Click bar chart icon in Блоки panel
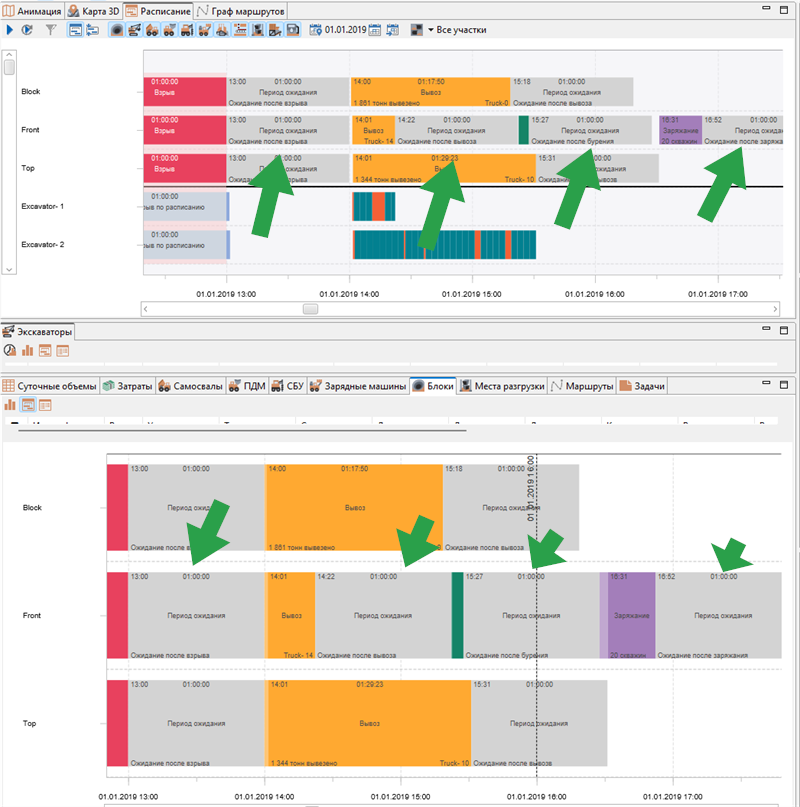 click(10, 405)
